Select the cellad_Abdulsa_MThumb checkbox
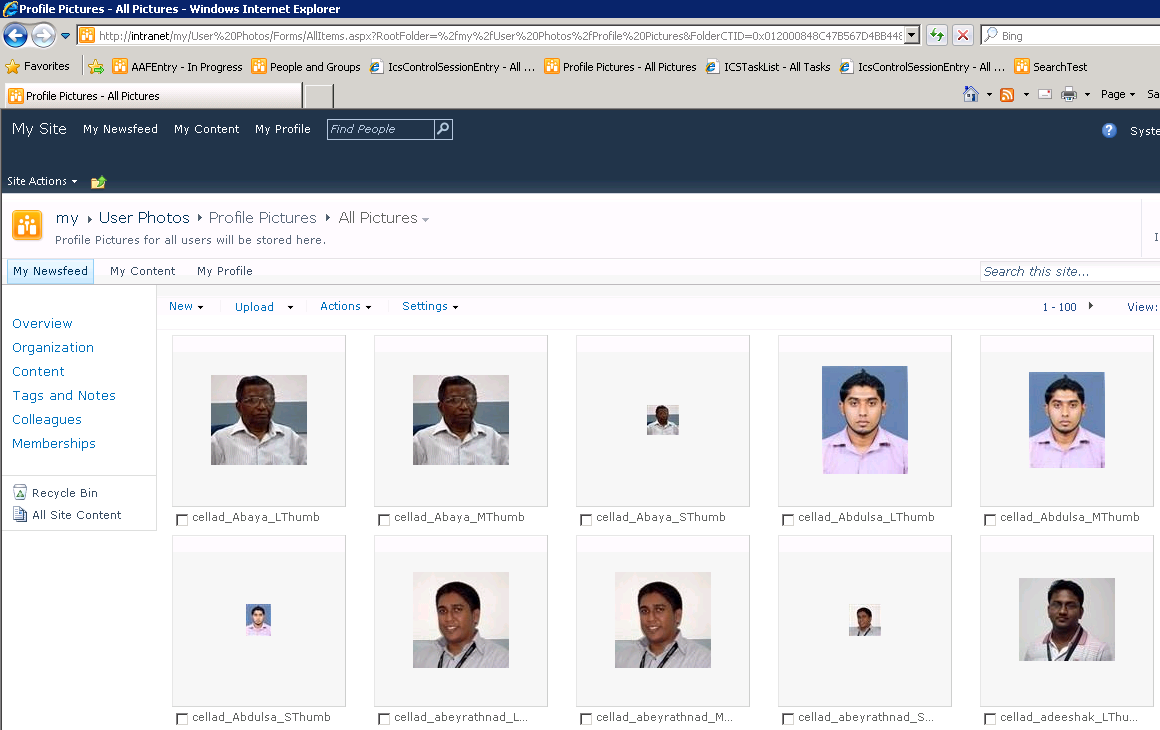Viewport: 1160px width, 730px height. point(990,519)
